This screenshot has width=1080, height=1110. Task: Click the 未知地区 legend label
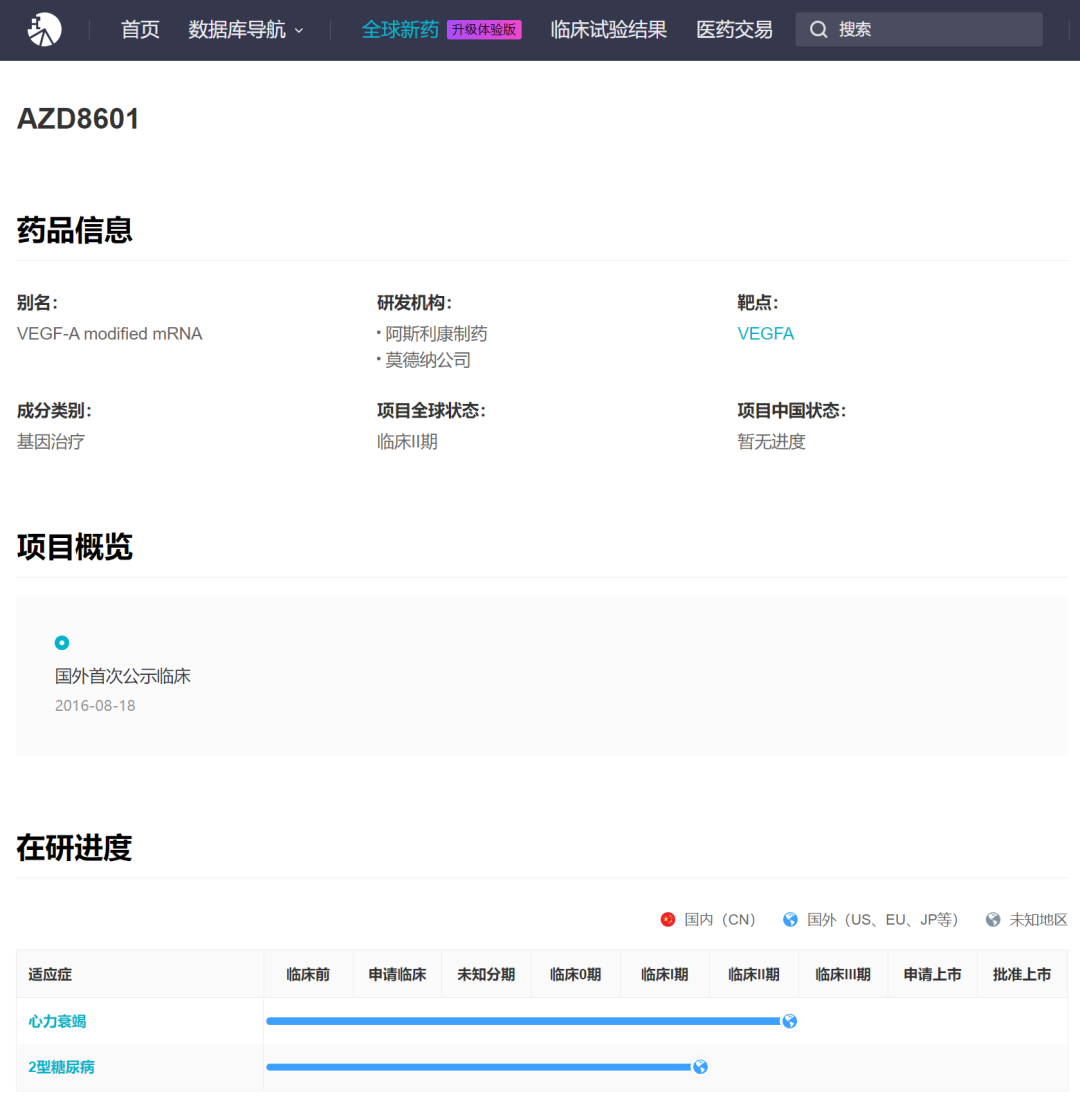click(1038, 919)
